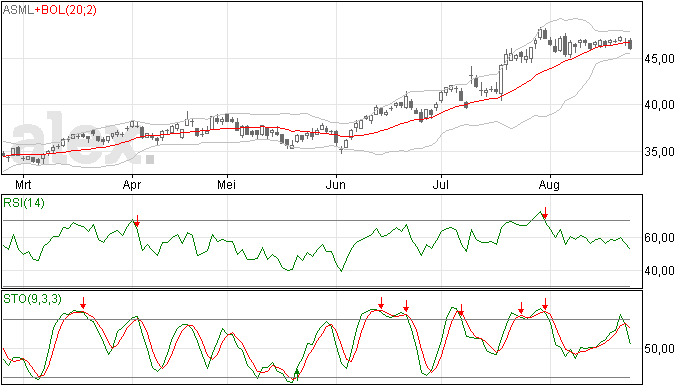Select the Jul month label
This screenshot has width=690, height=387.
[440, 184]
